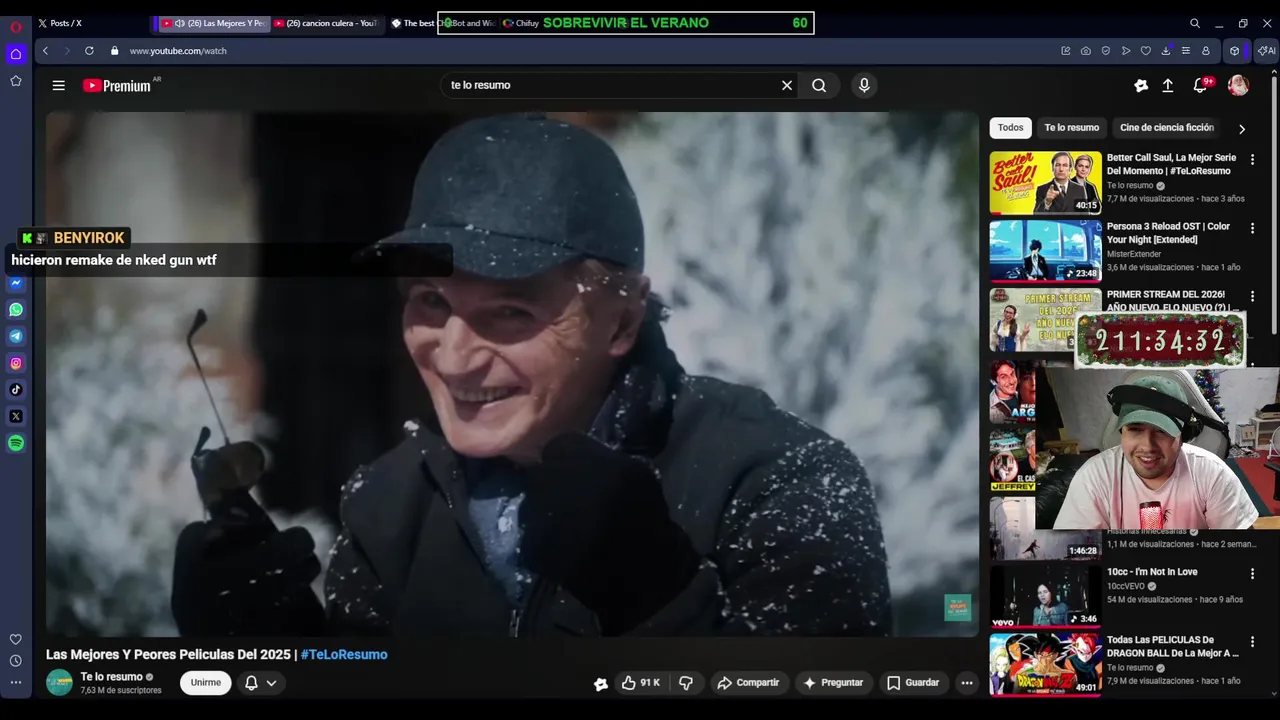Open YouTube notifications bell
Image resolution: width=1280 pixels, height=720 pixels.
click(1201, 86)
